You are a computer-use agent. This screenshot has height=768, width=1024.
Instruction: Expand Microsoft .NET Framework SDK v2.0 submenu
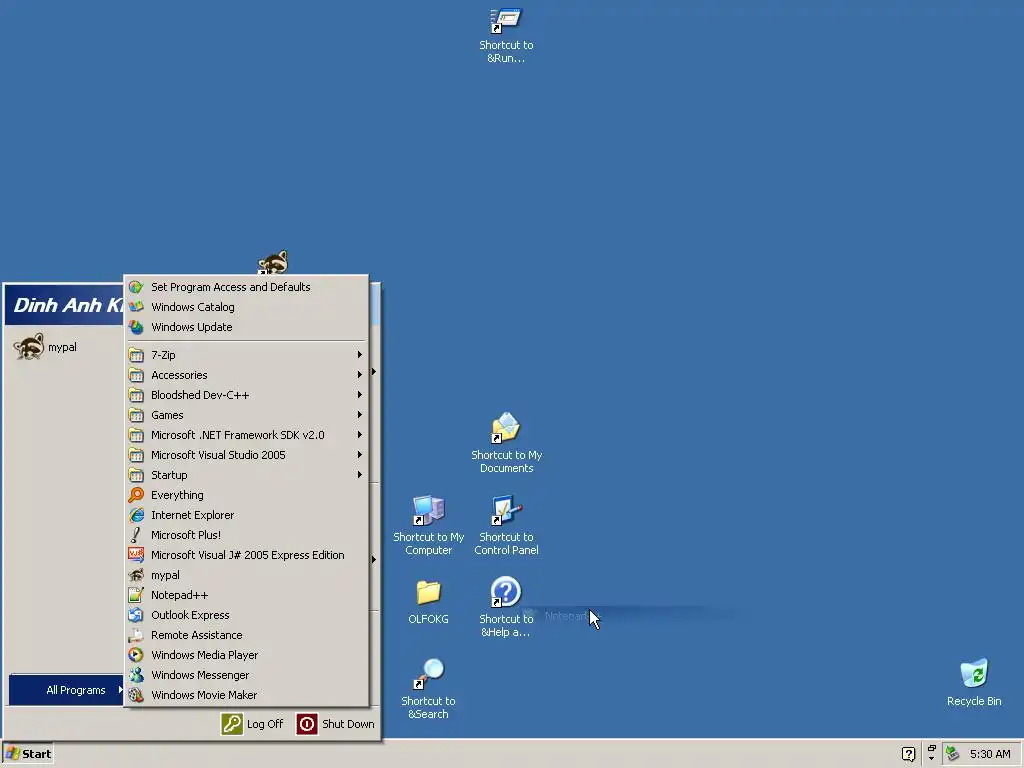click(359, 435)
